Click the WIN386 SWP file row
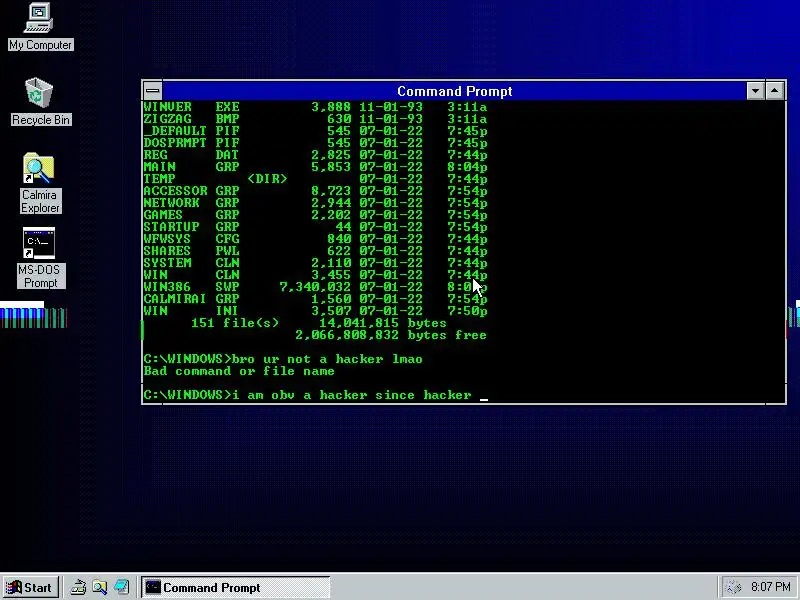Image resolution: width=800 pixels, height=600 pixels. pyautogui.click(x=315, y=287)
